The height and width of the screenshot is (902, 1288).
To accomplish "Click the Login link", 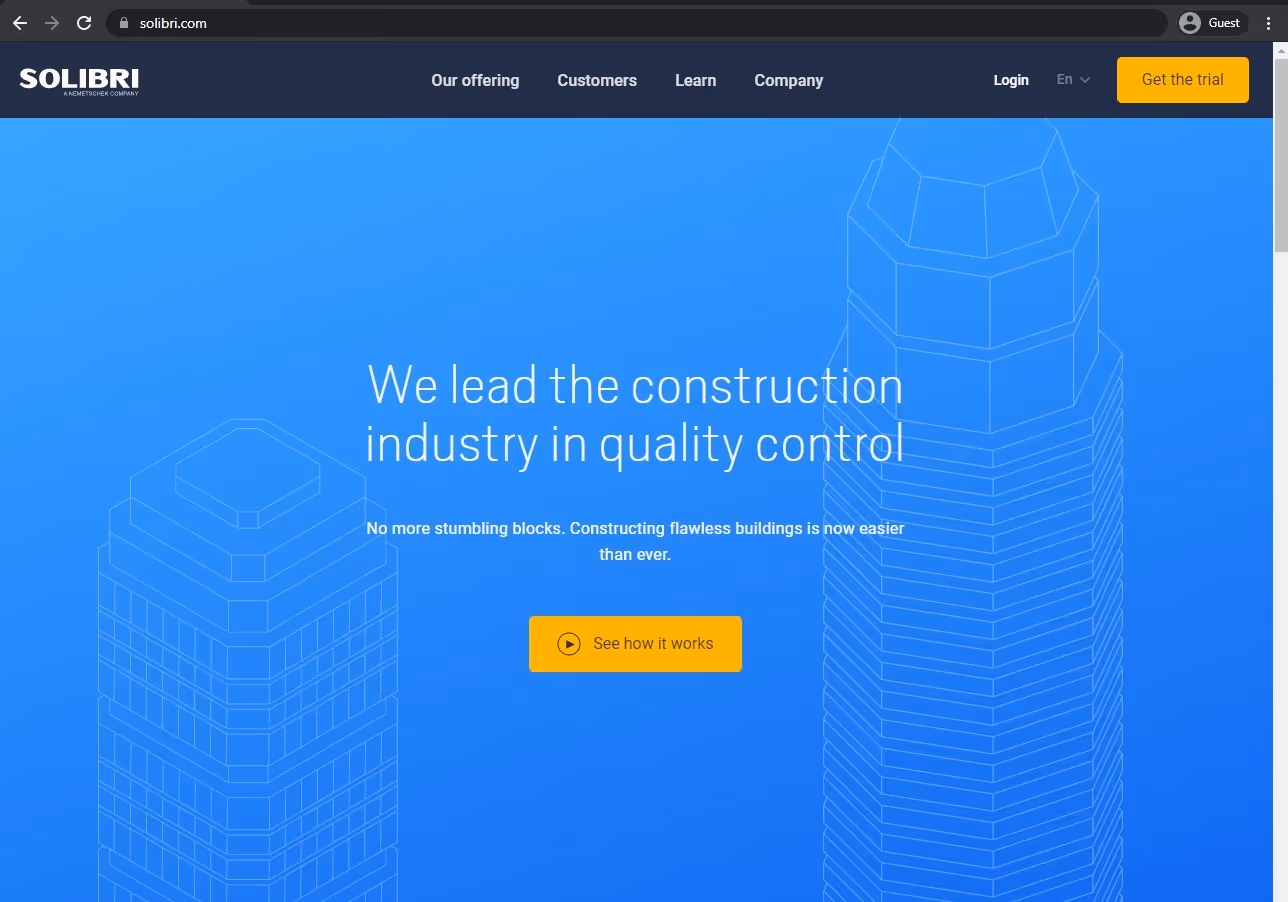I will click(x=1011, y=80).
